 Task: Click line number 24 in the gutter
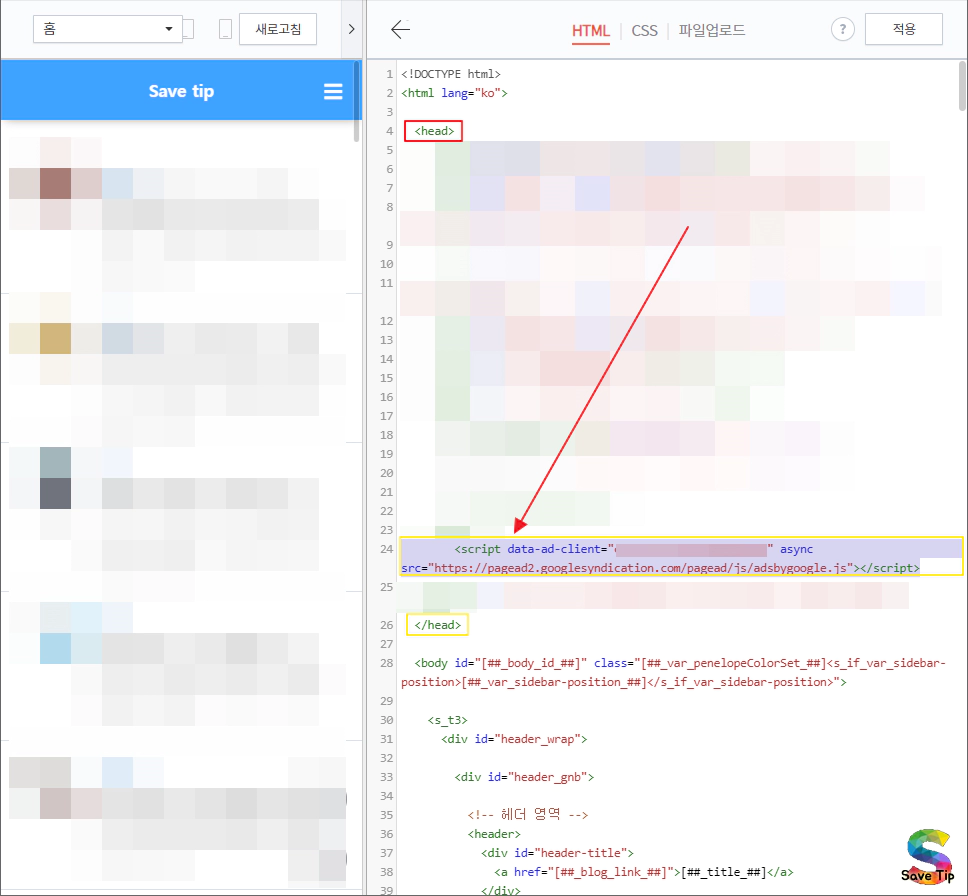pyautogui.click(x=386, y=549)
